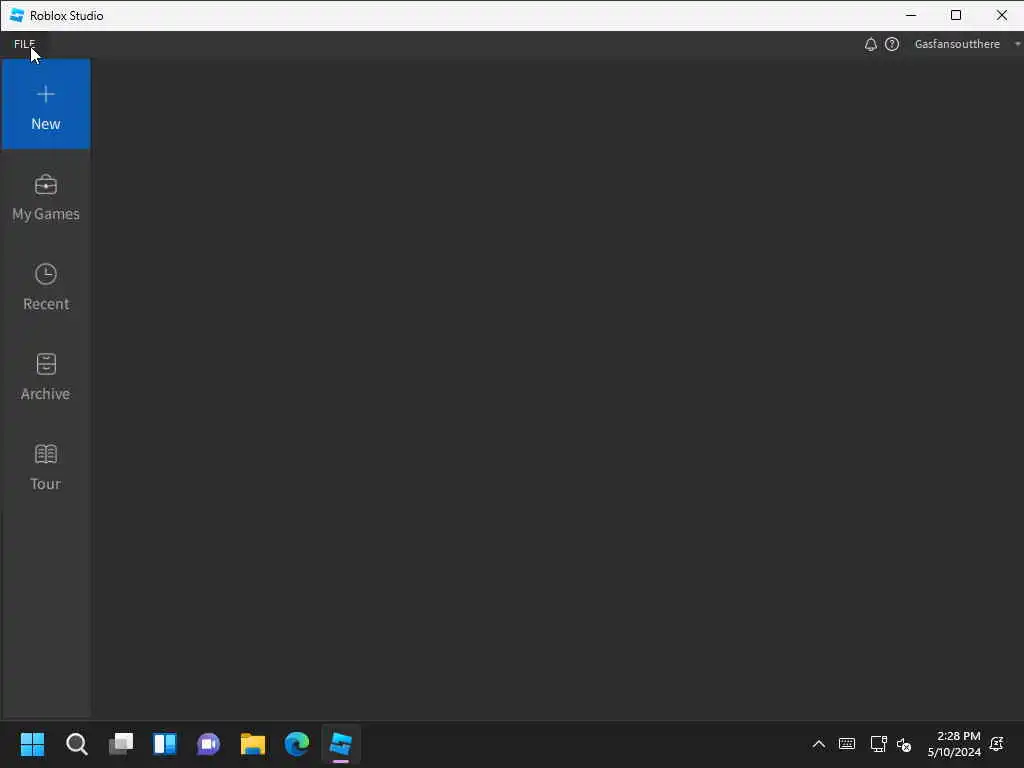1024x768 pixels.
Task: Open the FILE menu
Action: [x=24, y=44]
